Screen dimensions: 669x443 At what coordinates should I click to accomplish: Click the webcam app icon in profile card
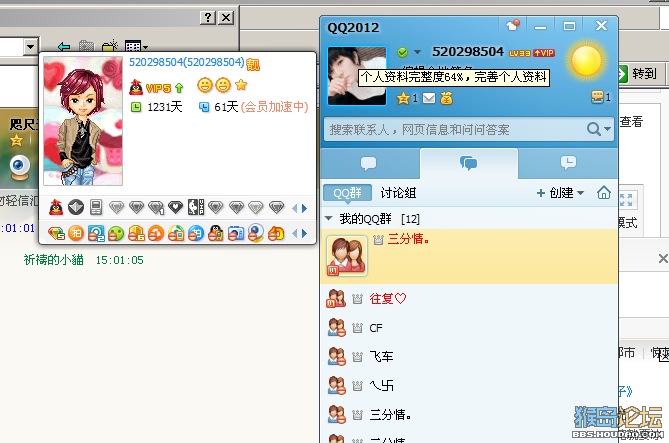256,233
